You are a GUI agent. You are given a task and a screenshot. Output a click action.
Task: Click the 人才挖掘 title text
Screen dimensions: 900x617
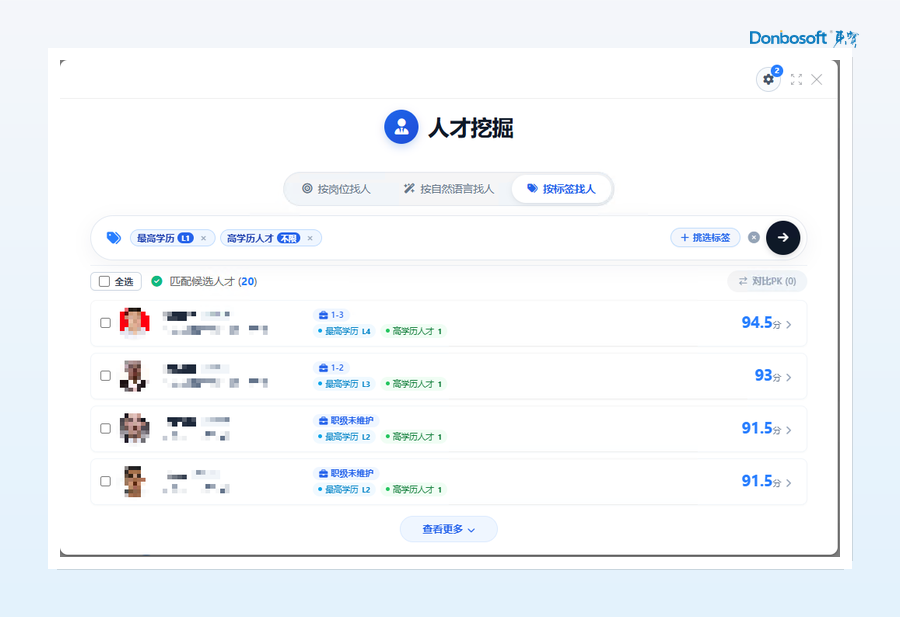click(471, 127)
